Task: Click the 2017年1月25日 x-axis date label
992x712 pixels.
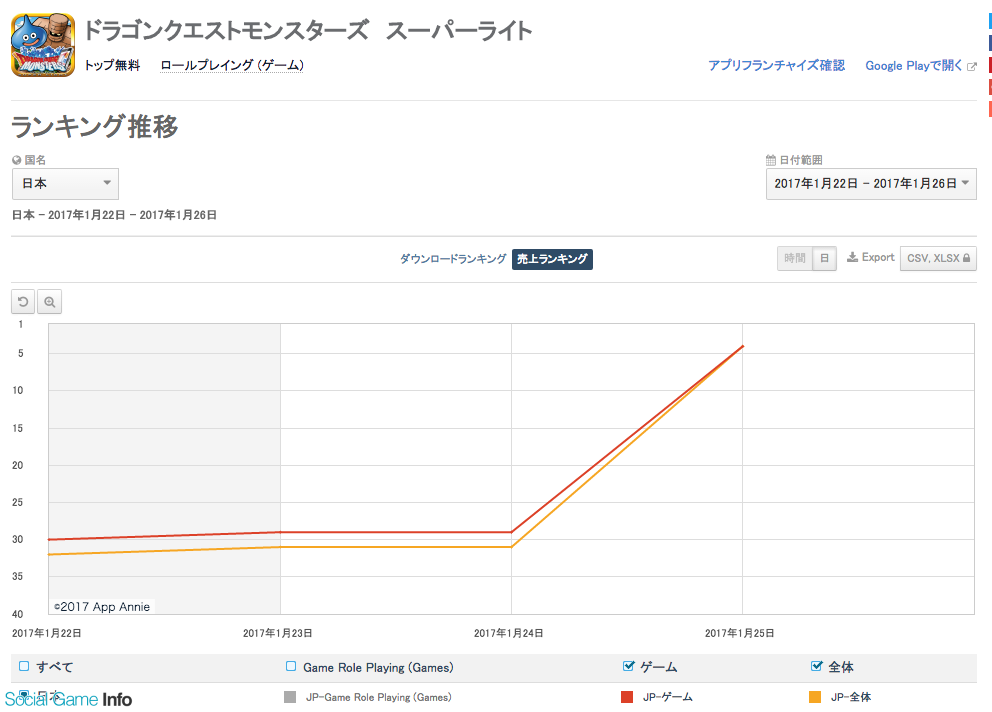Action: coord(740,633)
